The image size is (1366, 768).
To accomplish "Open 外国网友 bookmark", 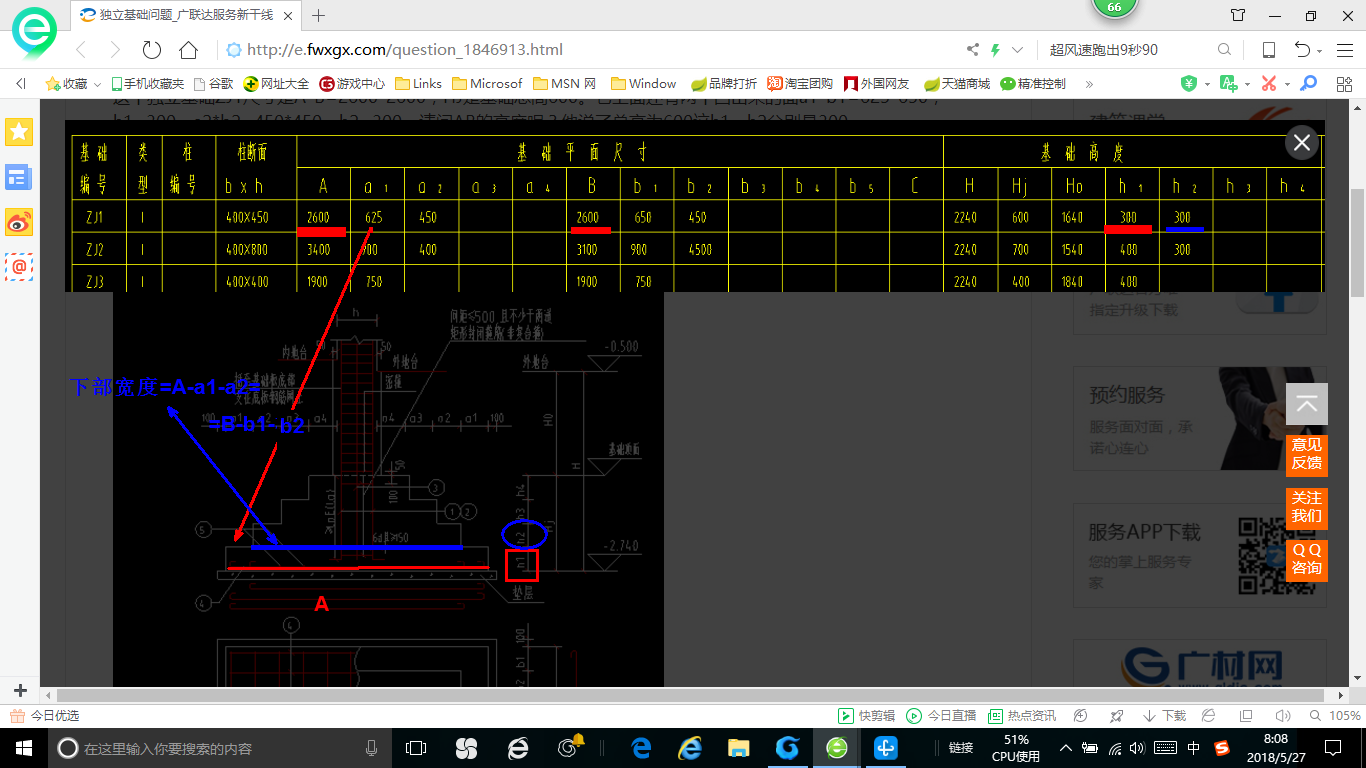I will click(877, 84).
